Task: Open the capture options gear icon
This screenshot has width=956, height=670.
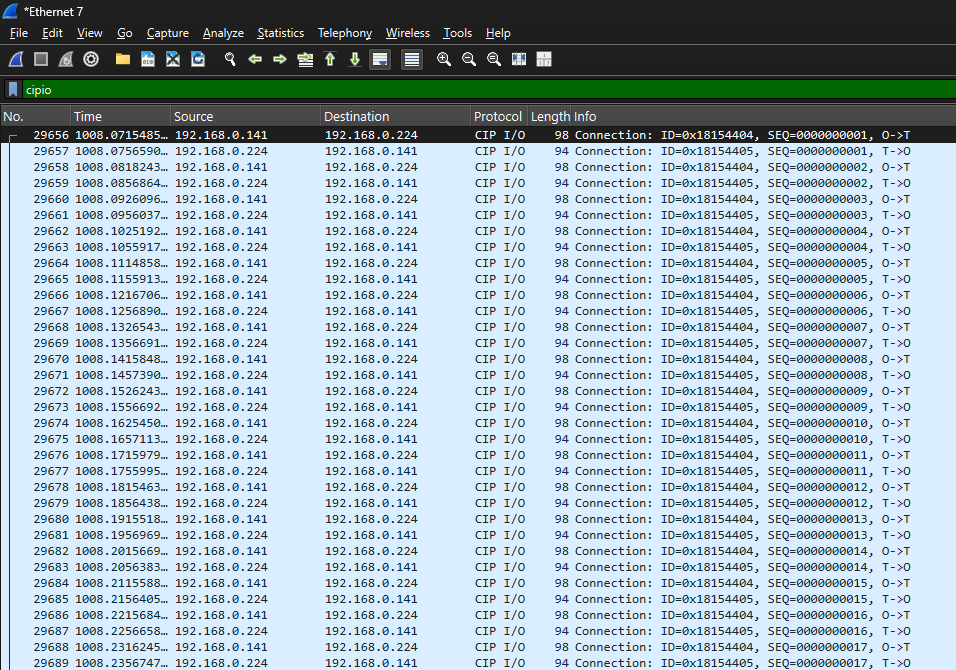Action: (x=91, y=59)
